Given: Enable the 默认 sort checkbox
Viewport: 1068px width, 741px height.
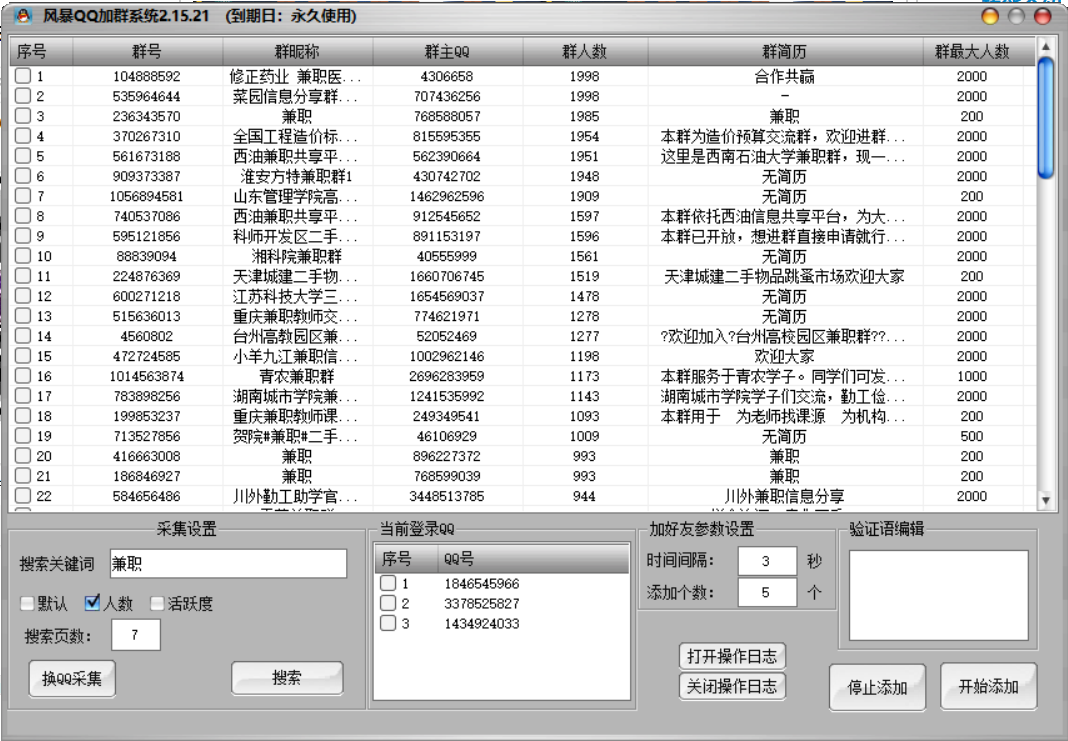Looking at the screenshot, I should point(27,603).
